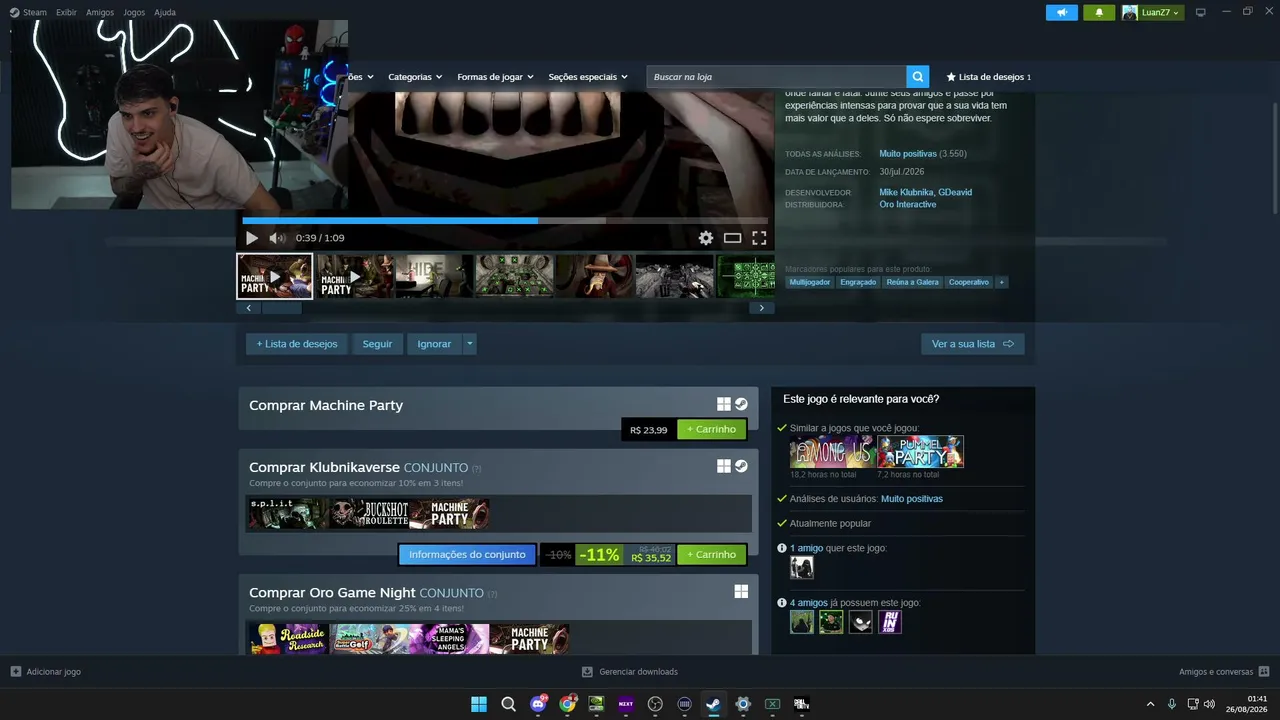Click the thumbnail strip scrollbar handle
This screenshot has height=720, width=1280.
click(281, 308)
